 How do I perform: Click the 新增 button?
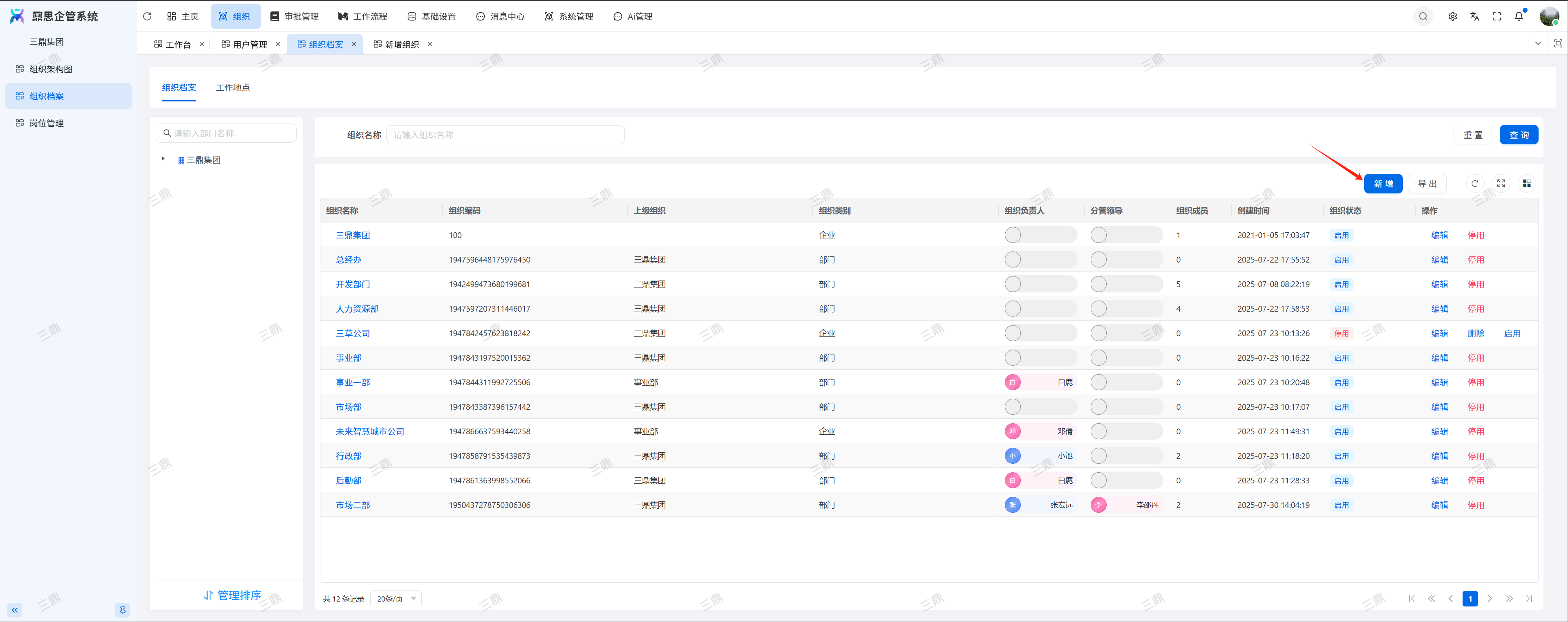(x=1383, y=183)
